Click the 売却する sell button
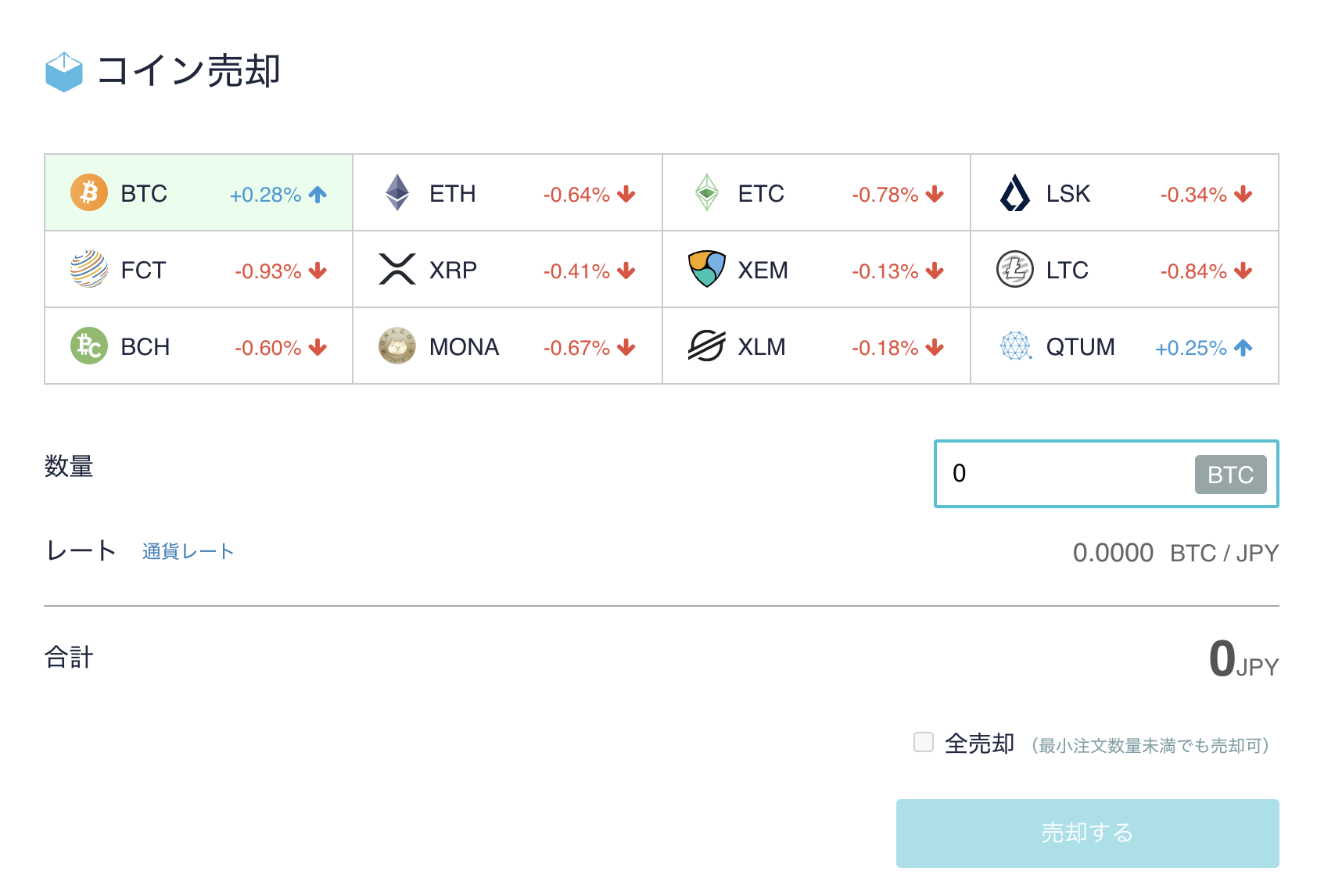This screenshot has height=896, width=1317. coord(1087,833)
